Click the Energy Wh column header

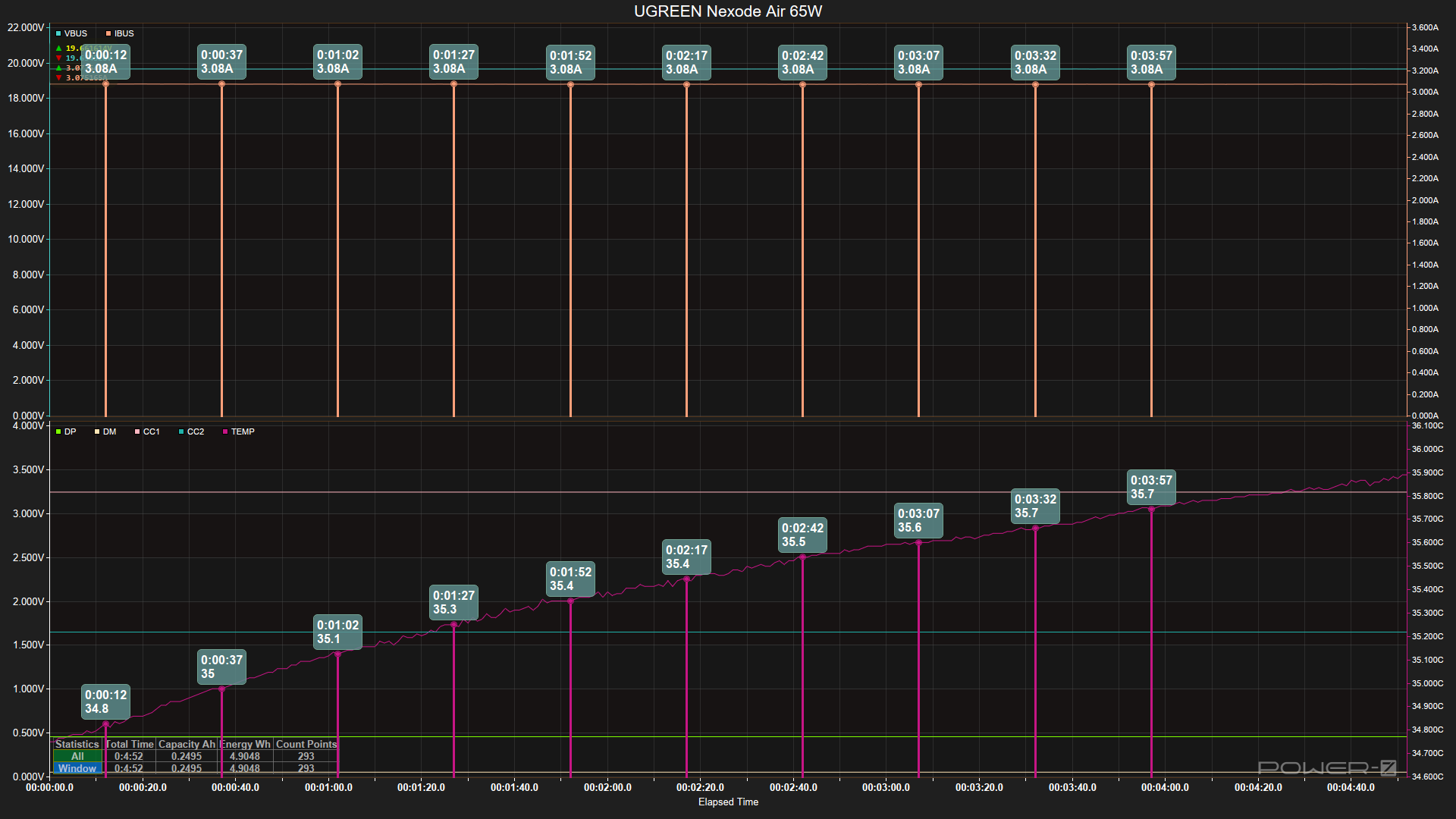coord(245,744)
